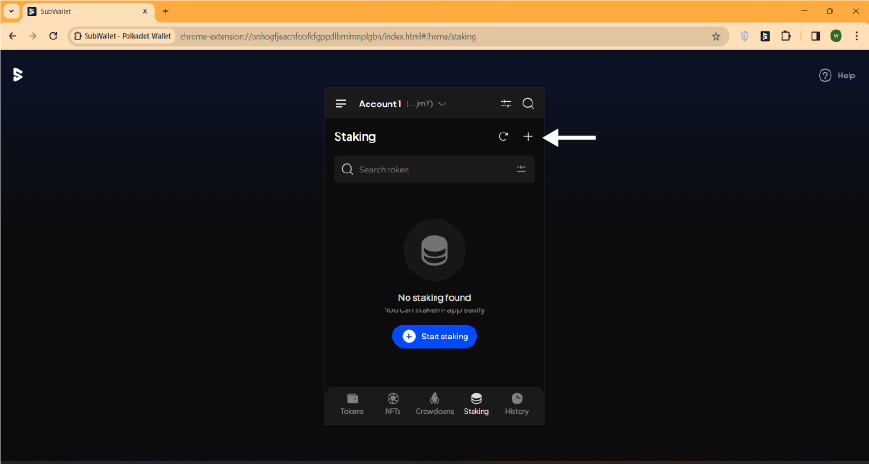Open the browser extensions puzzle icon

(786, 36)
